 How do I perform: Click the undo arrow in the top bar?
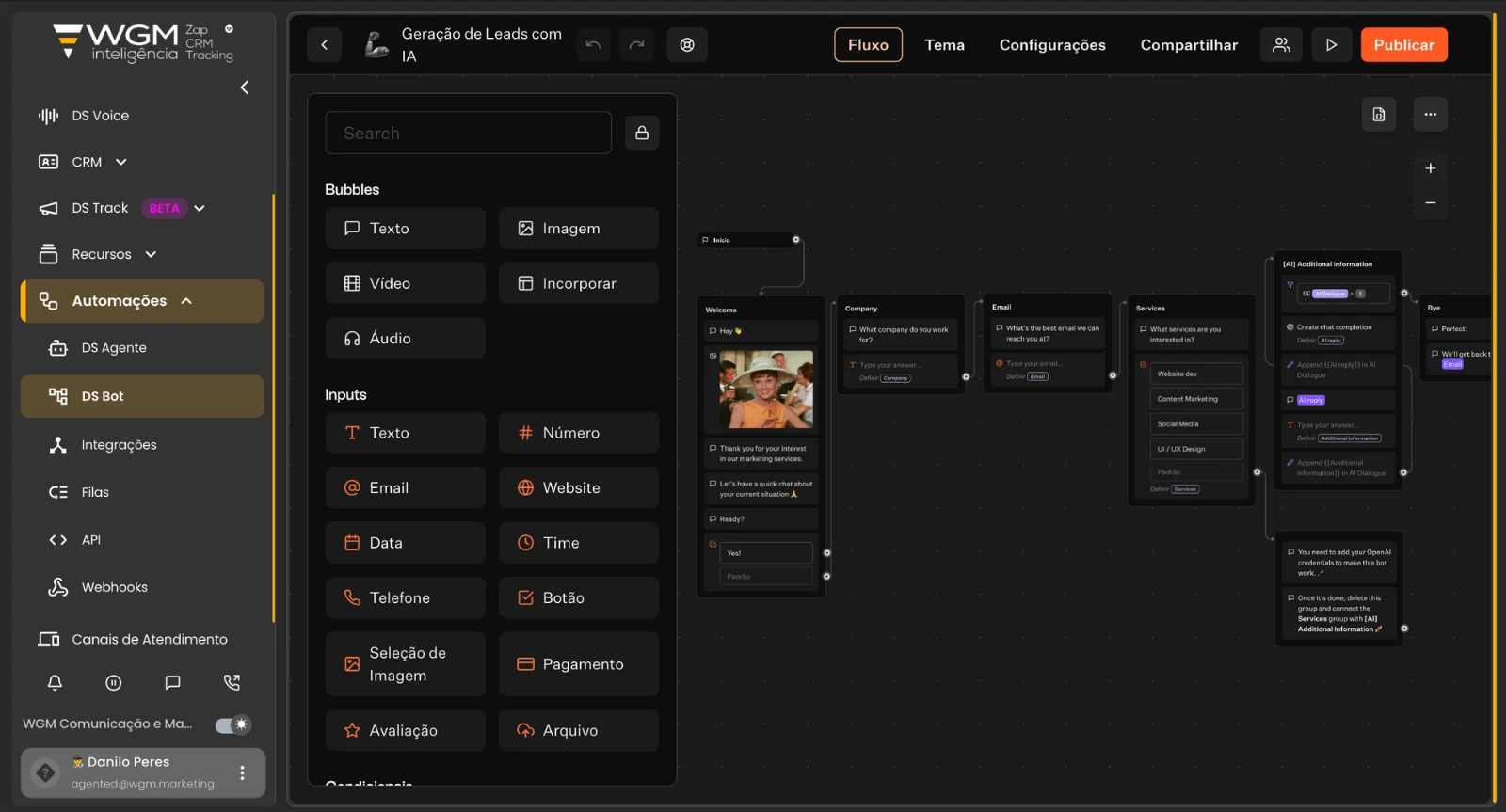click(x=593, y=44)
